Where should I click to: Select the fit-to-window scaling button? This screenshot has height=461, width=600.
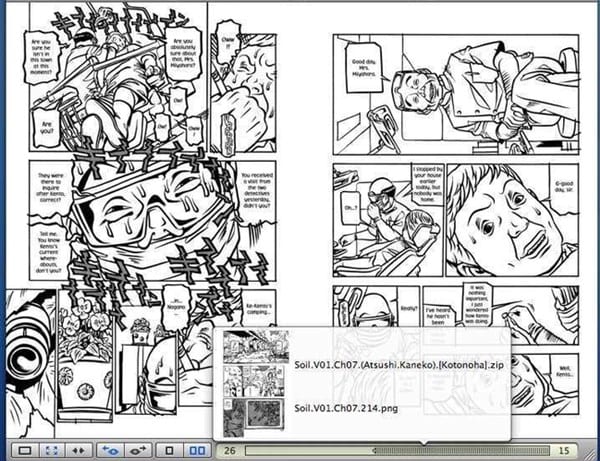(52, 450)
